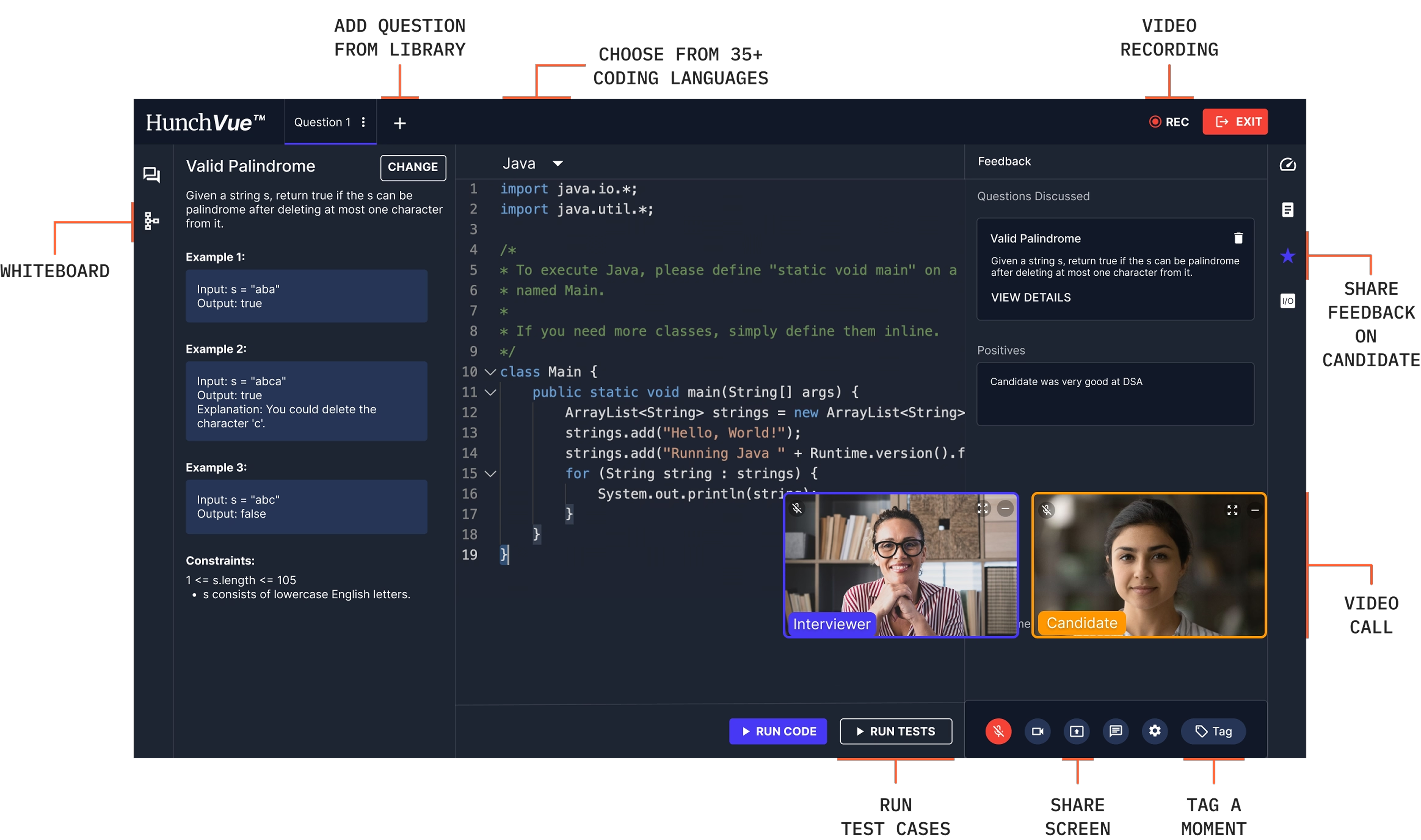Open the notes document icon in right sidebar

(1287, 210)
